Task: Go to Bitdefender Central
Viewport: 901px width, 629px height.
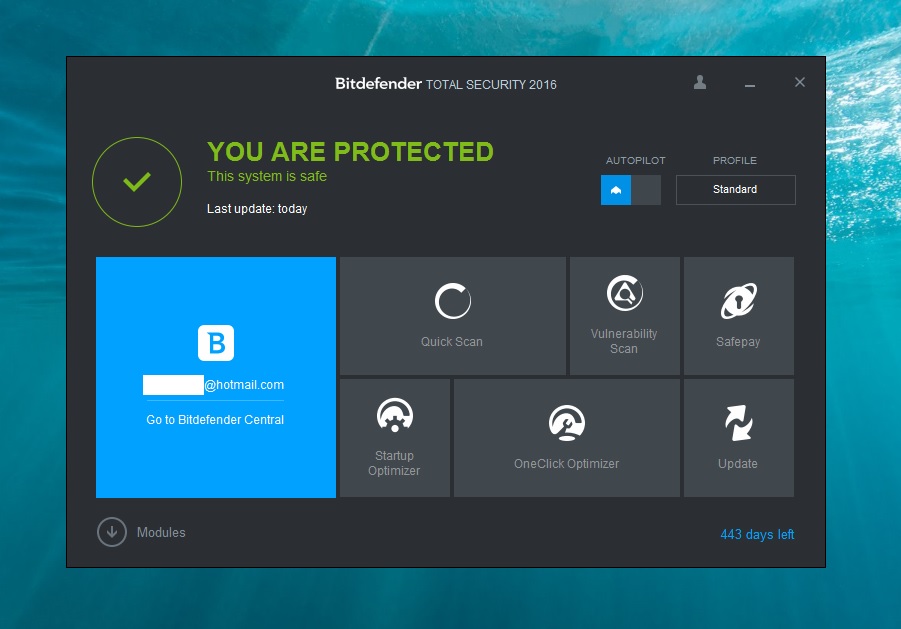Action: (x=215, y=420)
